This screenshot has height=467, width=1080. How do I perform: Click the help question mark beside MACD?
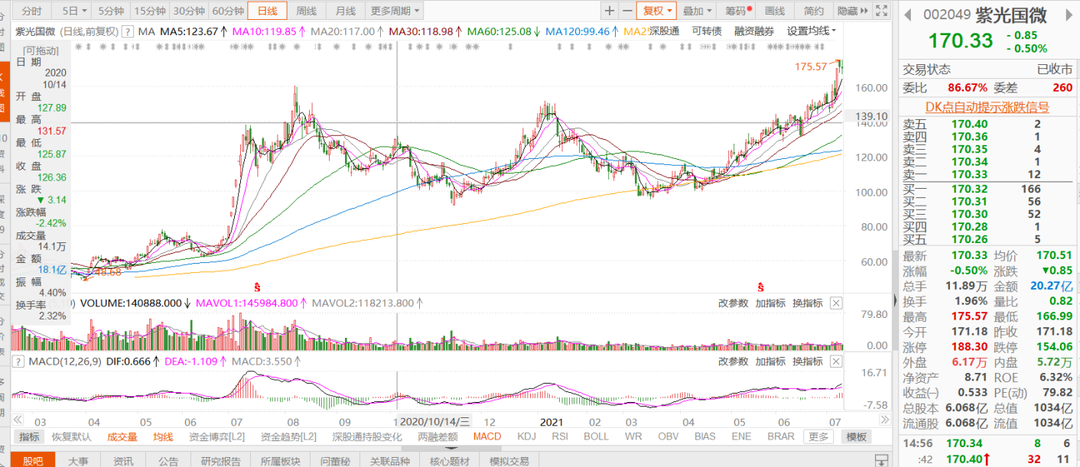[19, 362]
